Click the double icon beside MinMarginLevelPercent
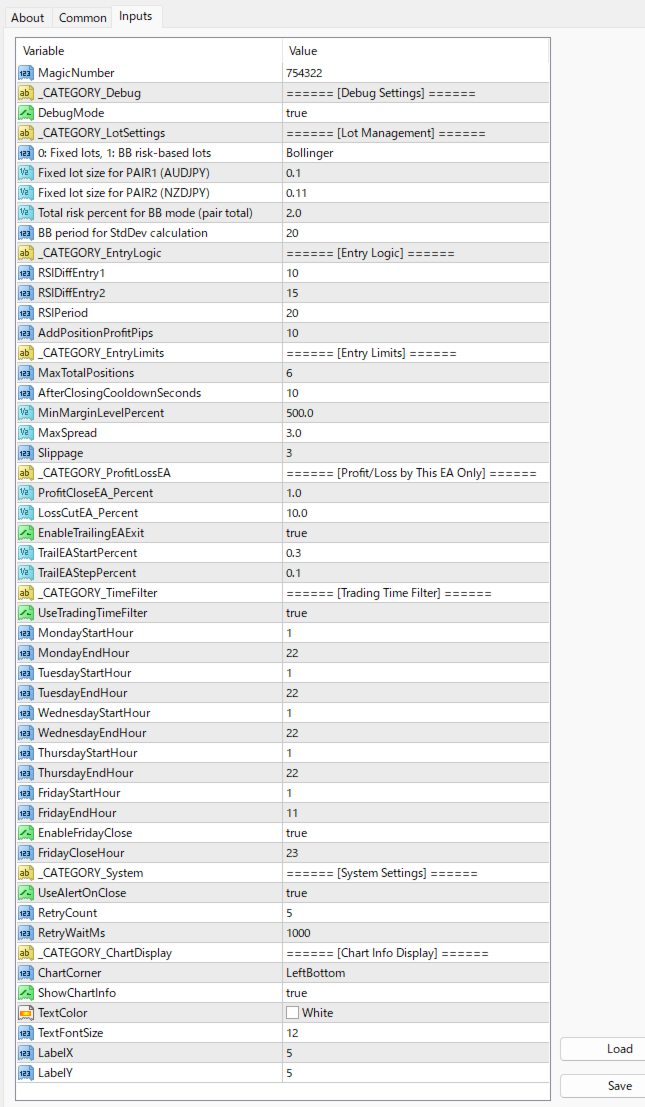 (26, 413)
